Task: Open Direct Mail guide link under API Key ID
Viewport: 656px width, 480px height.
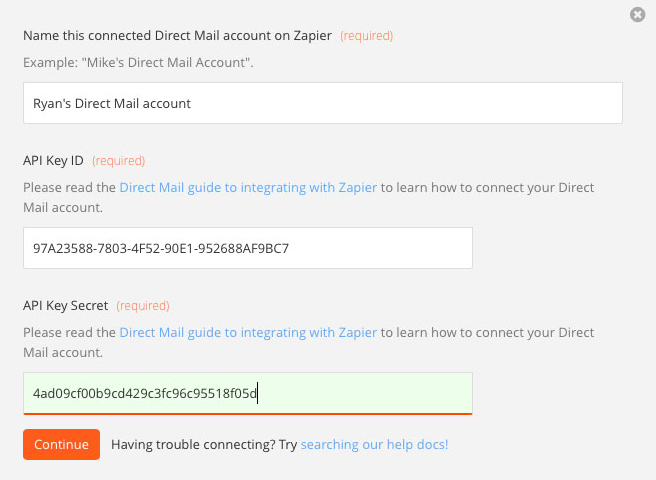Action: click(248, 187)
